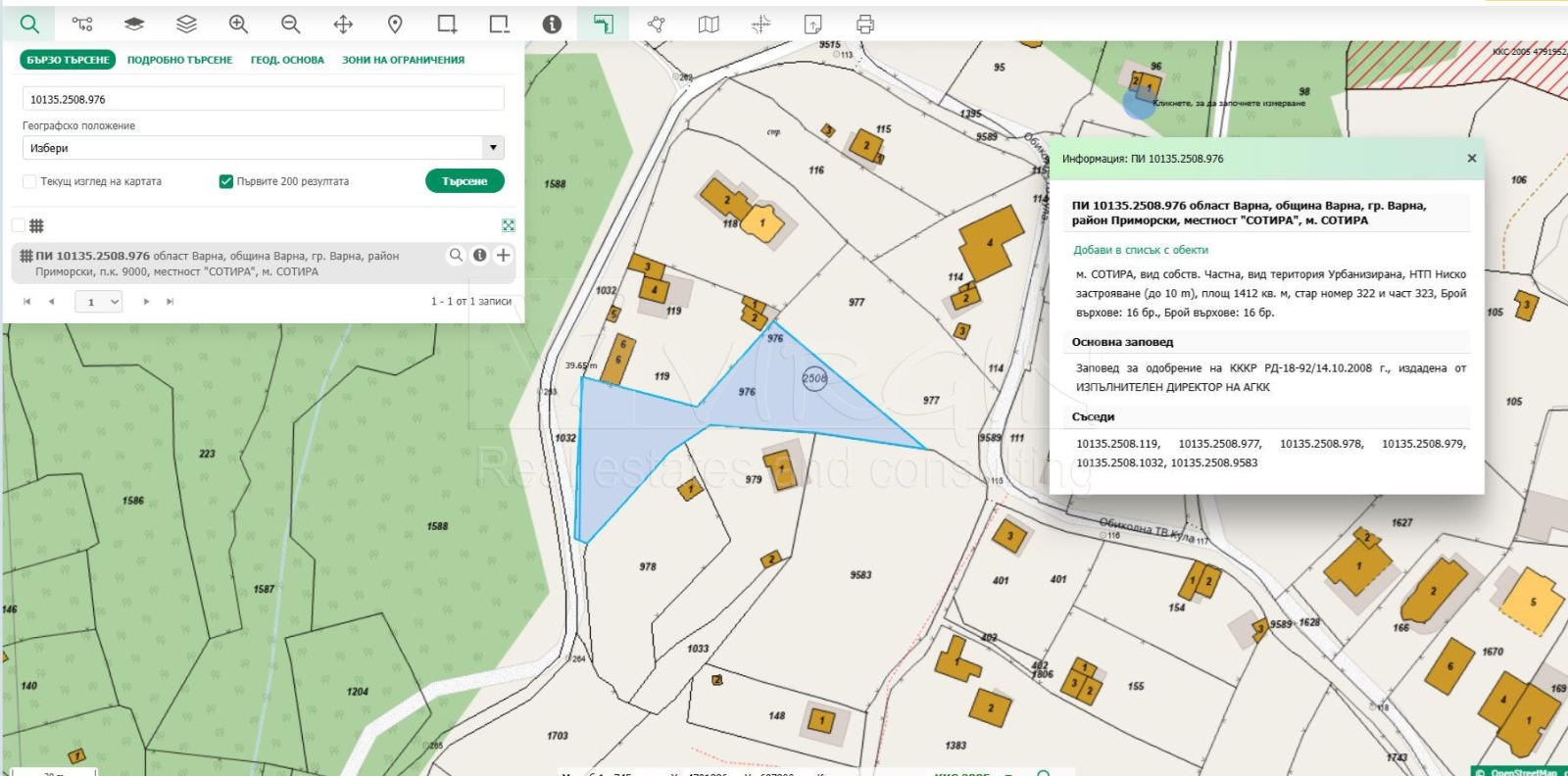Image resolution: width=1568 pixels, height=776 pixels.
Task: Select the pan/move map tool
Action: tap(343, 24)
